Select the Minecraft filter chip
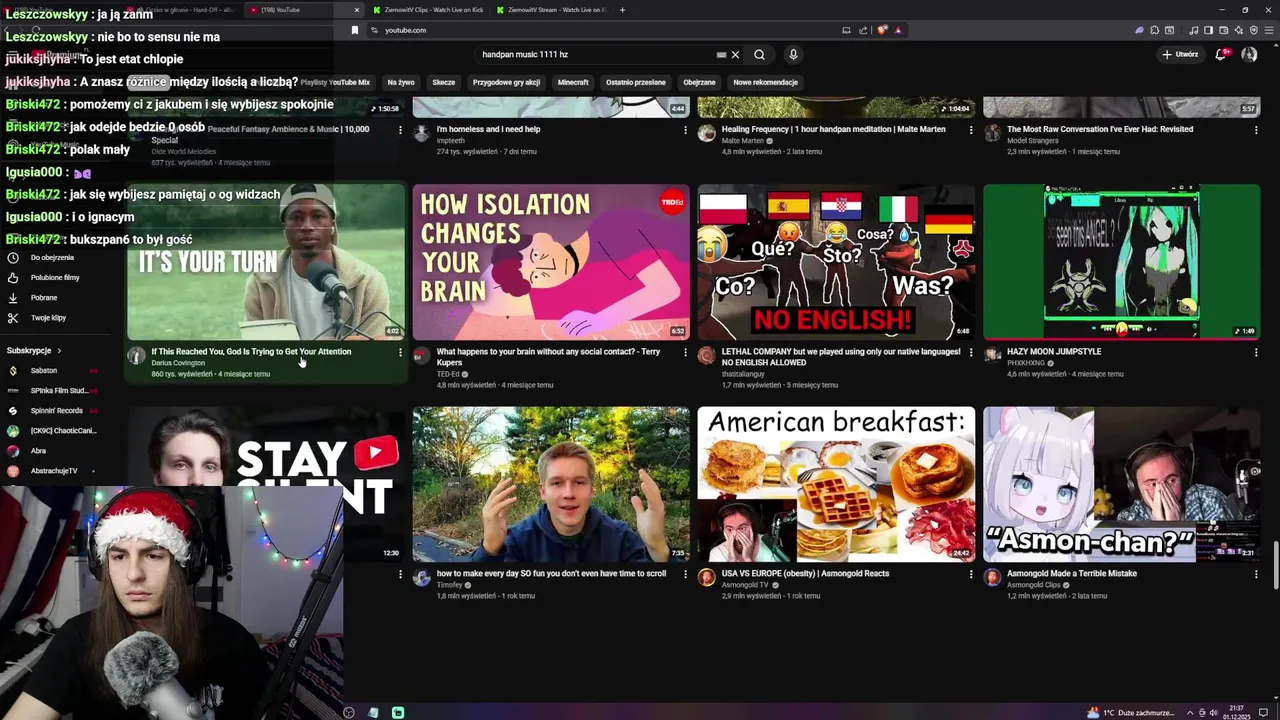1280x720 pixels. 573,82
